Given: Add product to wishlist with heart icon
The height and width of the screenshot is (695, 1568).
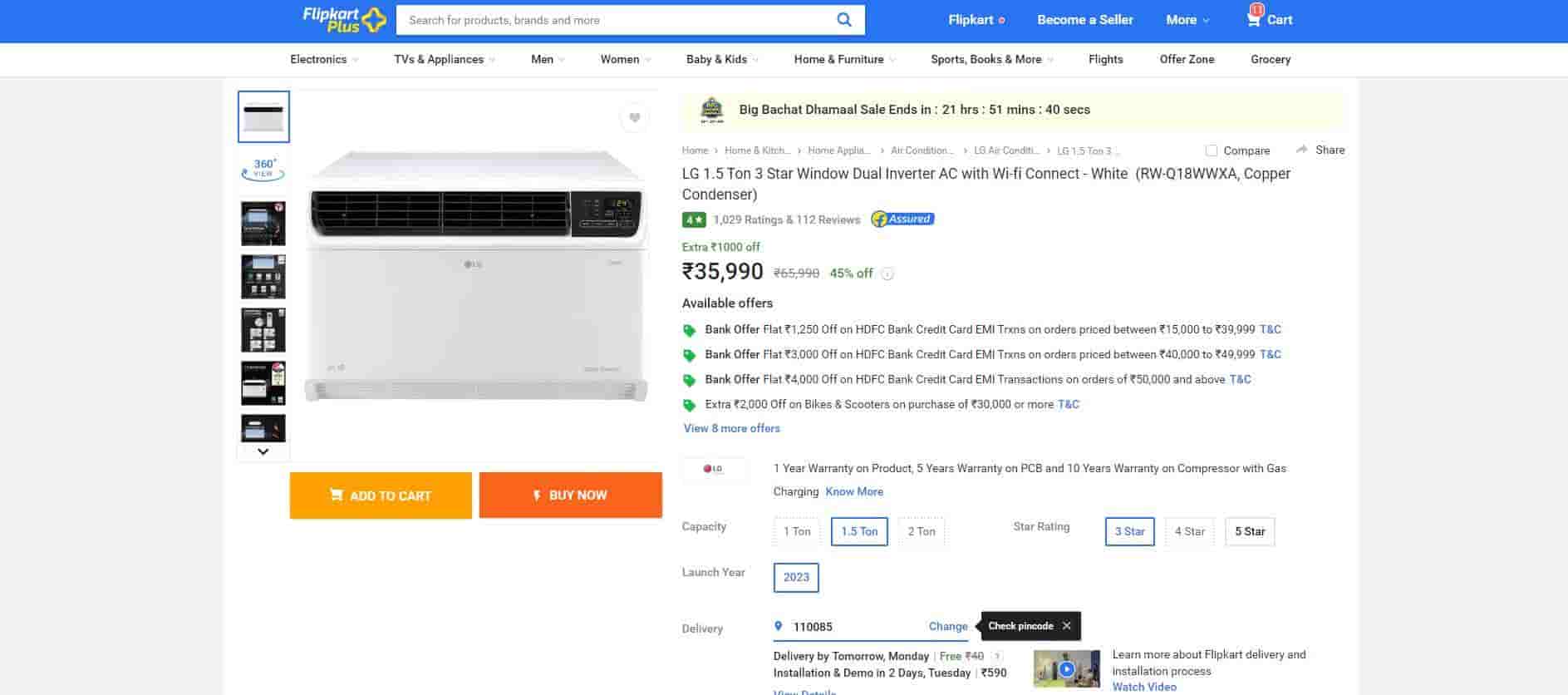Looking at the screenshot, I should pos(634,118).
